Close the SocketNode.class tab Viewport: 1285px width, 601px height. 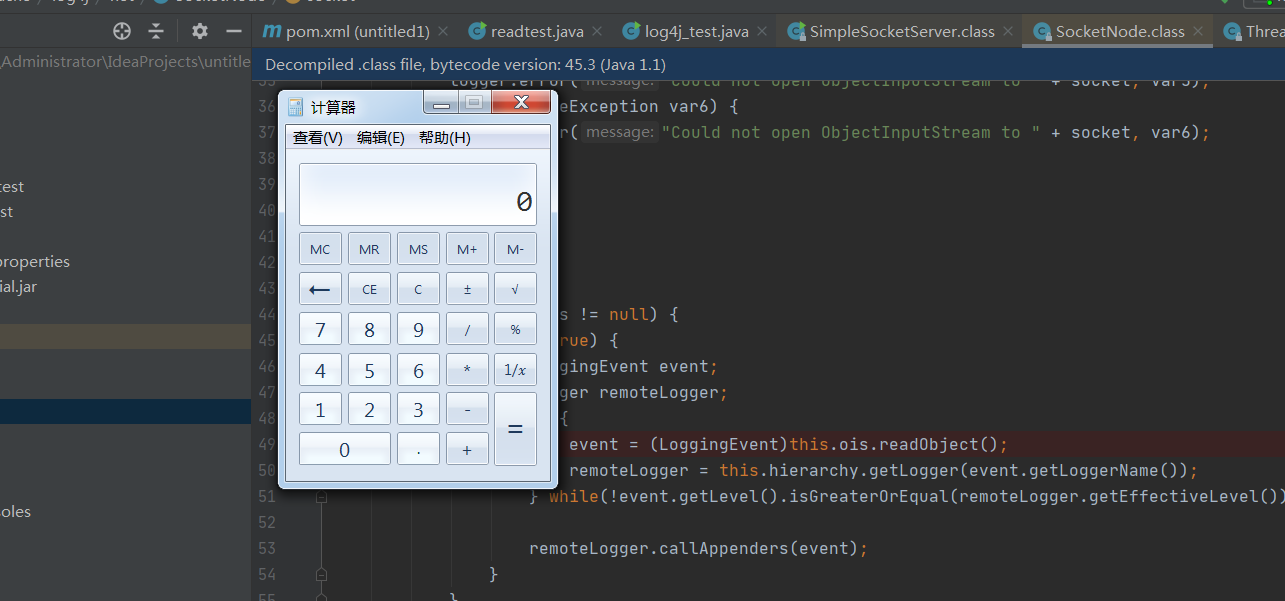[x=1197, y=32]
